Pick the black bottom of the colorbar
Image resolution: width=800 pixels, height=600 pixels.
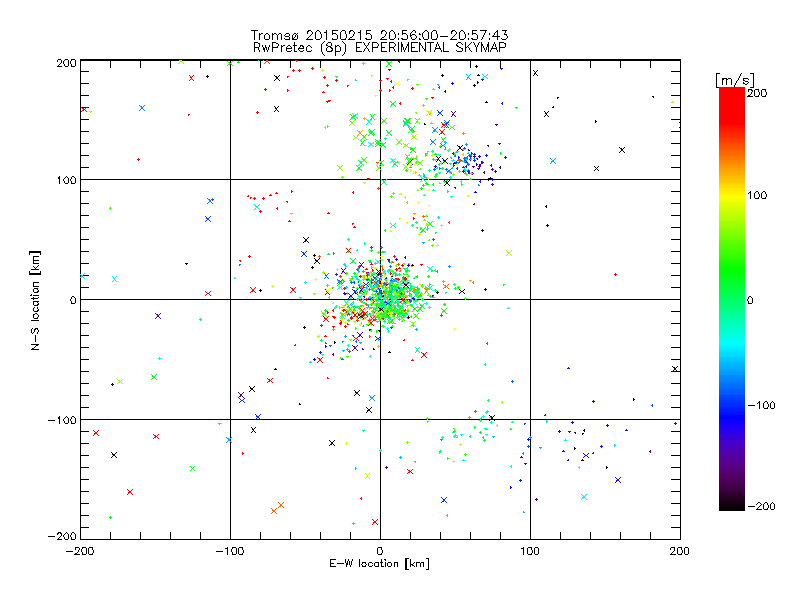732,505
